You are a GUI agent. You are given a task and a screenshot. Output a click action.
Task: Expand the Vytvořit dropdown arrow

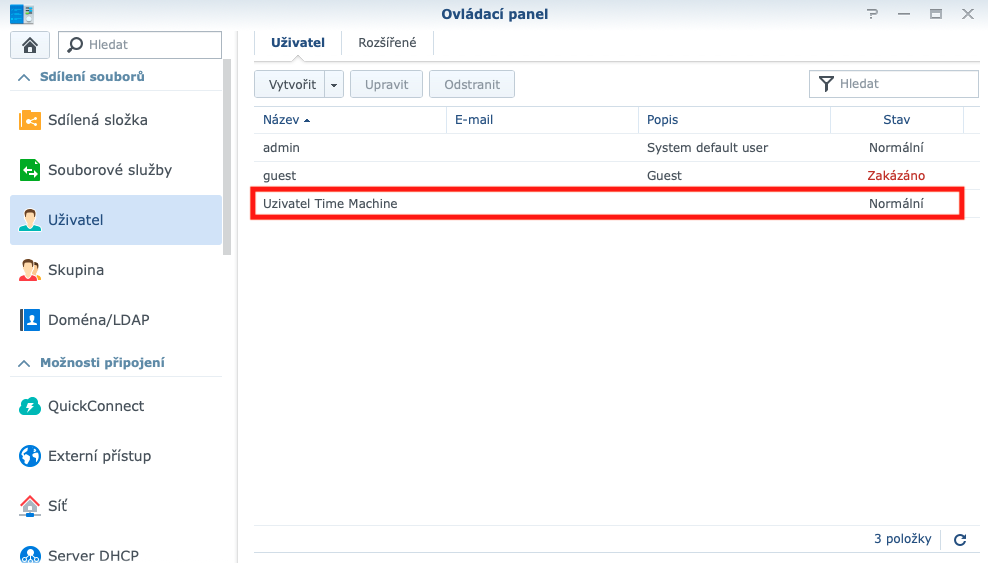click(334, 85)
